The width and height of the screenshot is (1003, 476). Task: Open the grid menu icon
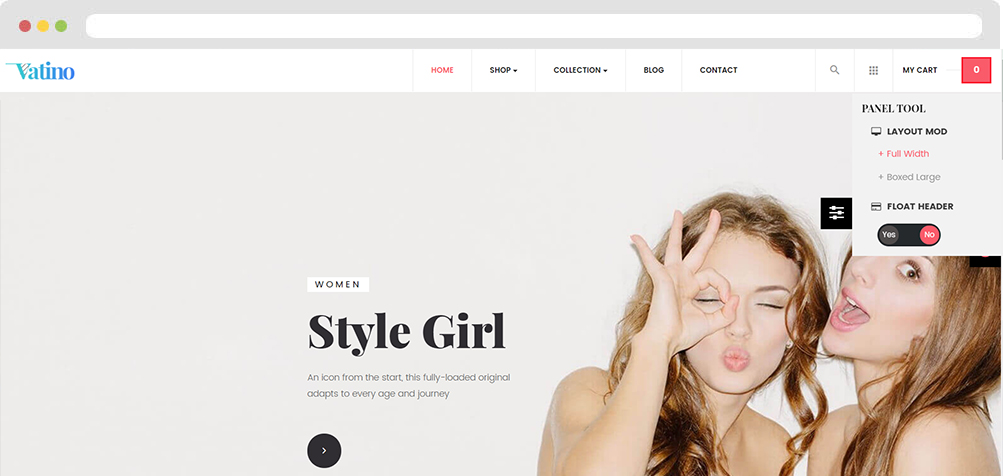pos(873,70)
